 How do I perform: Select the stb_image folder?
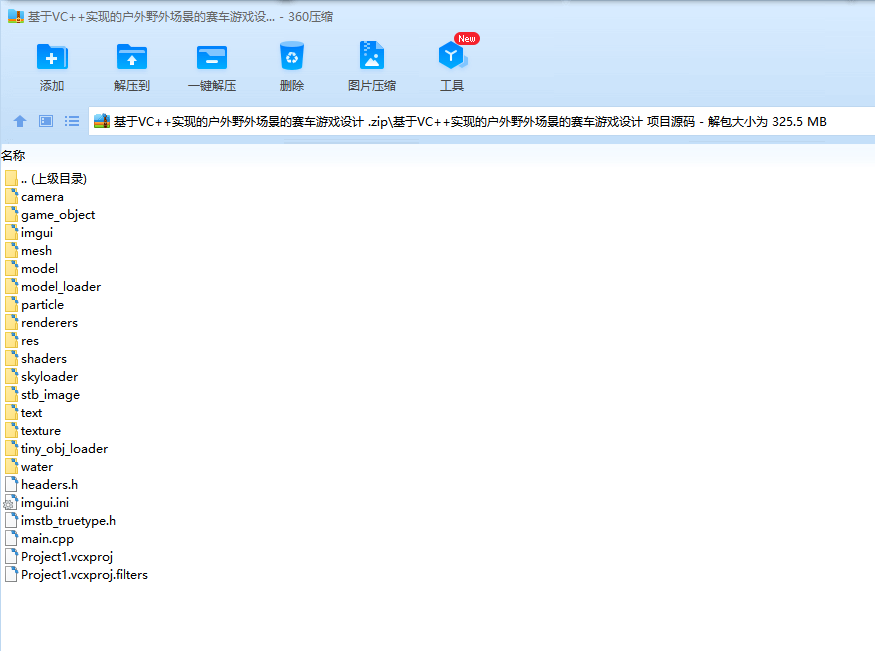(43, 395)
